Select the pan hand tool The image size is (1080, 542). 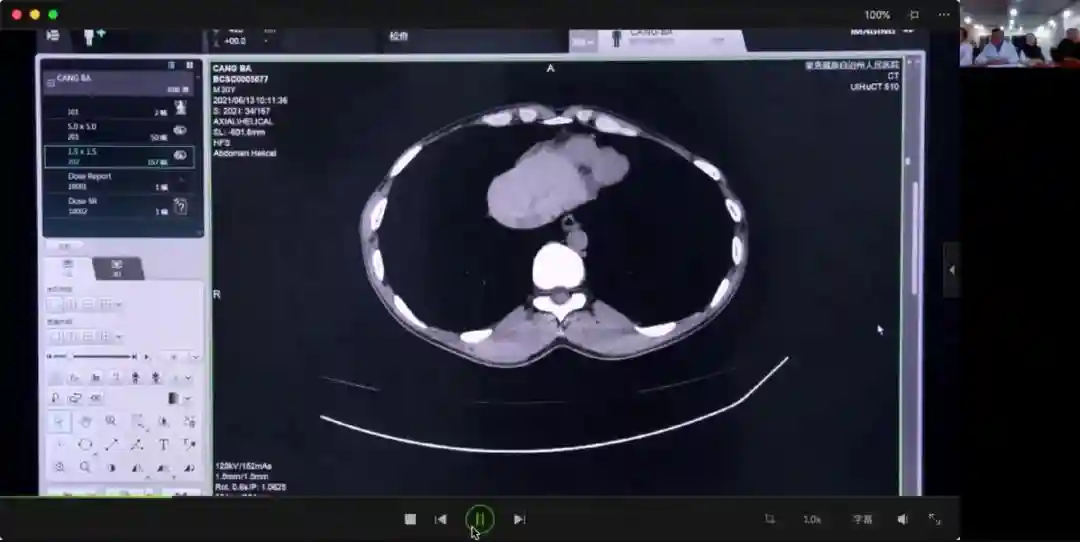click(x=85, y=421)
